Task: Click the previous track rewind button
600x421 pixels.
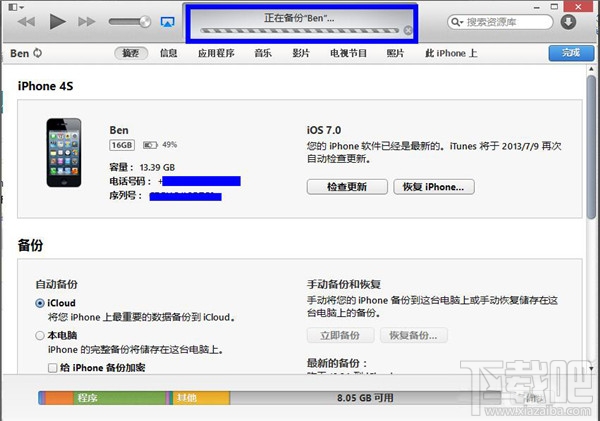Action: tap(26, 22)
